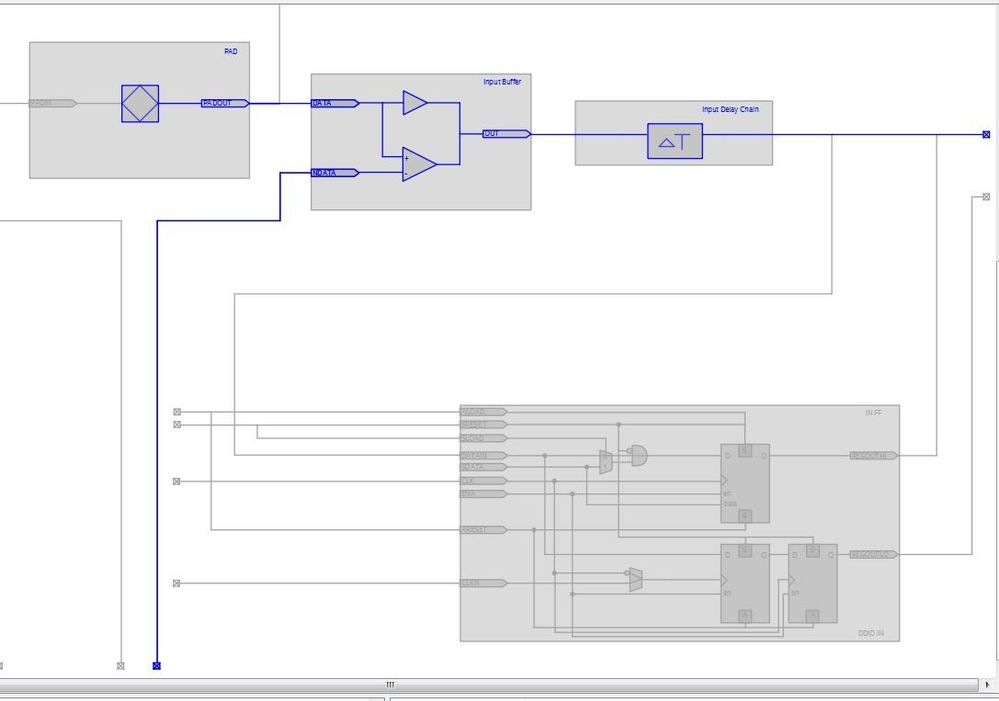This screenshot has height=701, width=999.
Task: Select the rightmost bottom flip-flop
Action: pyautogui.click(x=812, y=583)
